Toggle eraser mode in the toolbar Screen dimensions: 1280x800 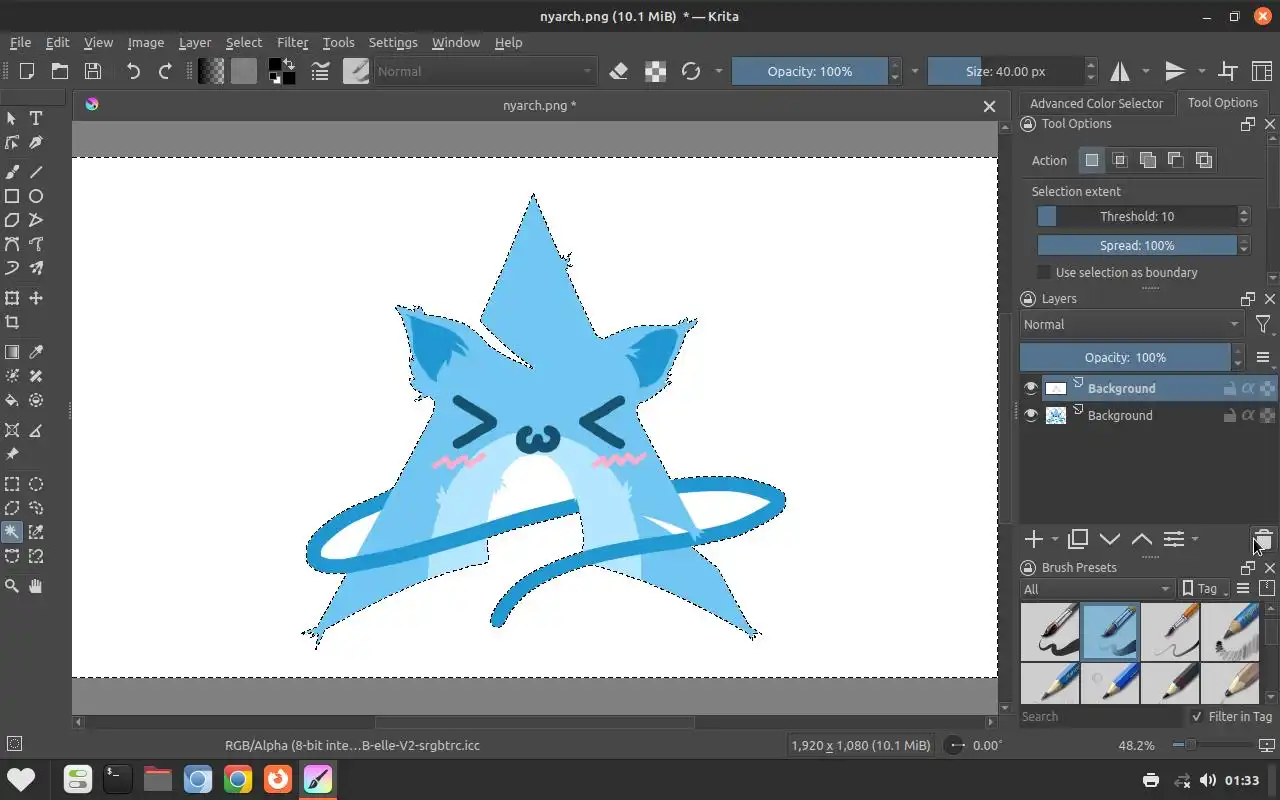pyautogui.click(x=619, y=71)
